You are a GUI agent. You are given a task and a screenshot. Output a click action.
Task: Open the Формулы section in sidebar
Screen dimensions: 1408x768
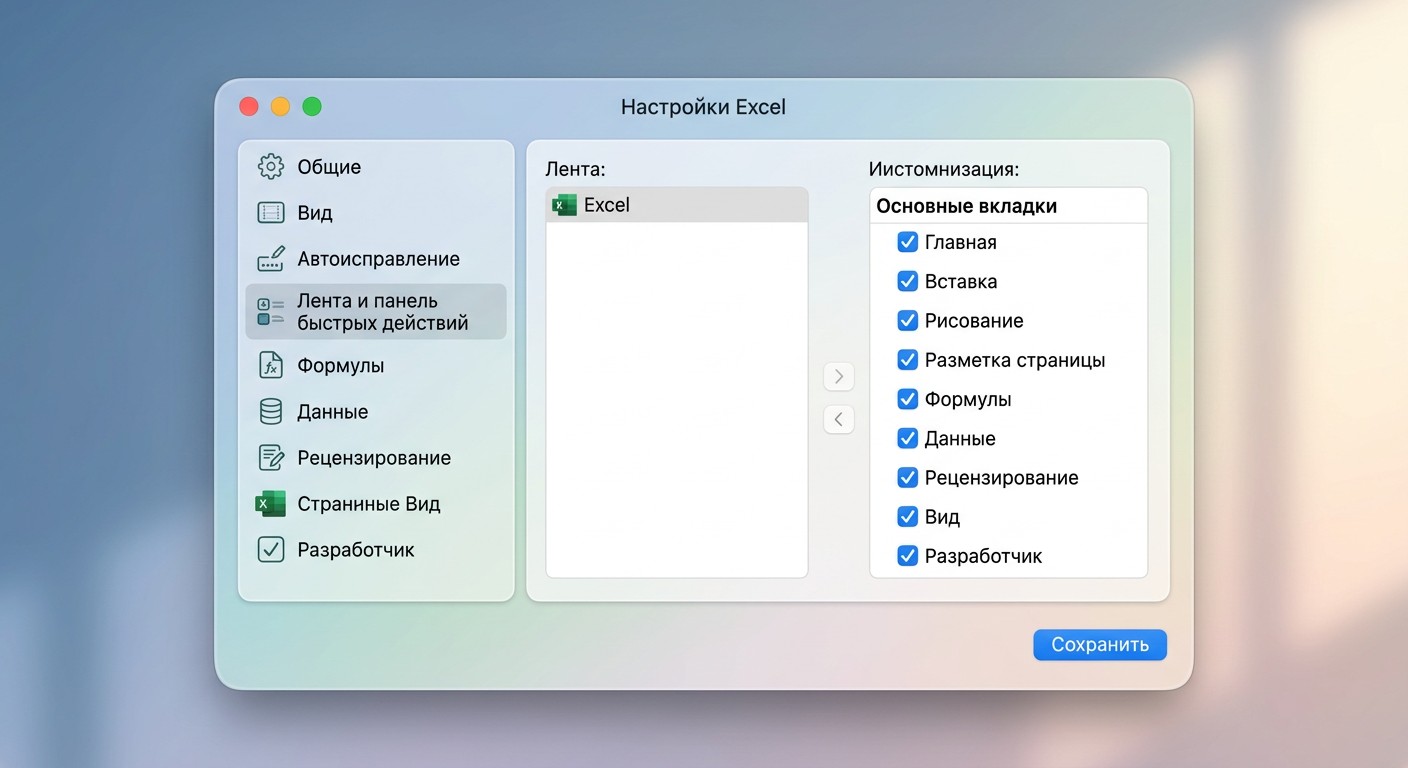(x=376, y=365)
